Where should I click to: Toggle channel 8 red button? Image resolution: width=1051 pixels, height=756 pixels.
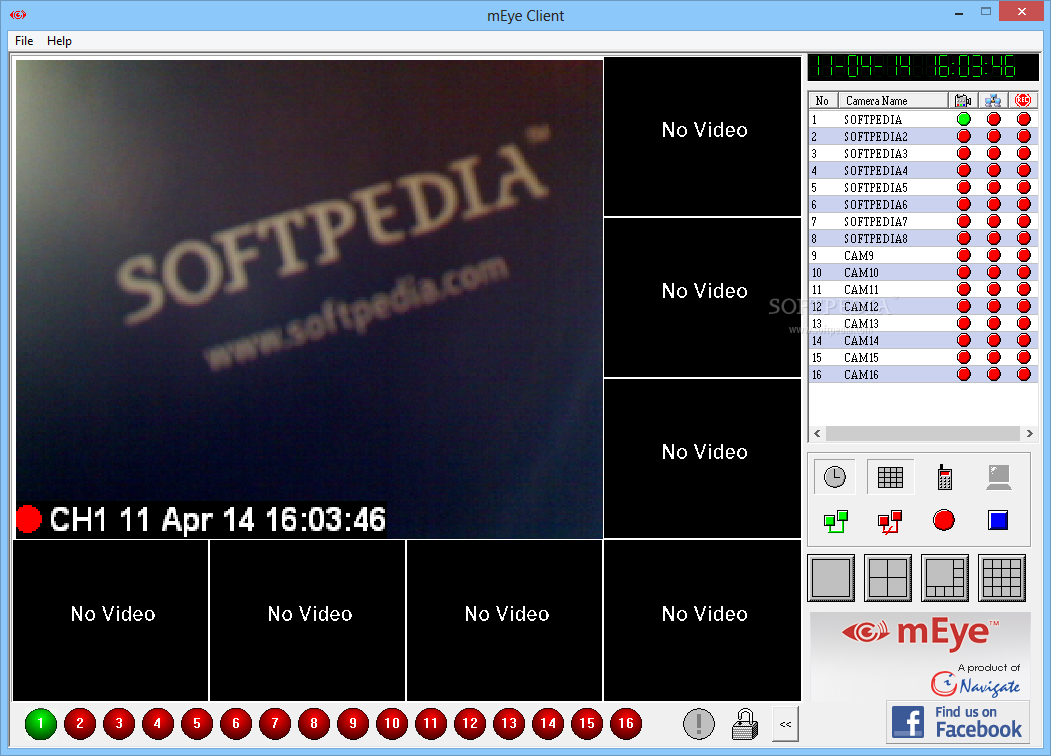314,724
